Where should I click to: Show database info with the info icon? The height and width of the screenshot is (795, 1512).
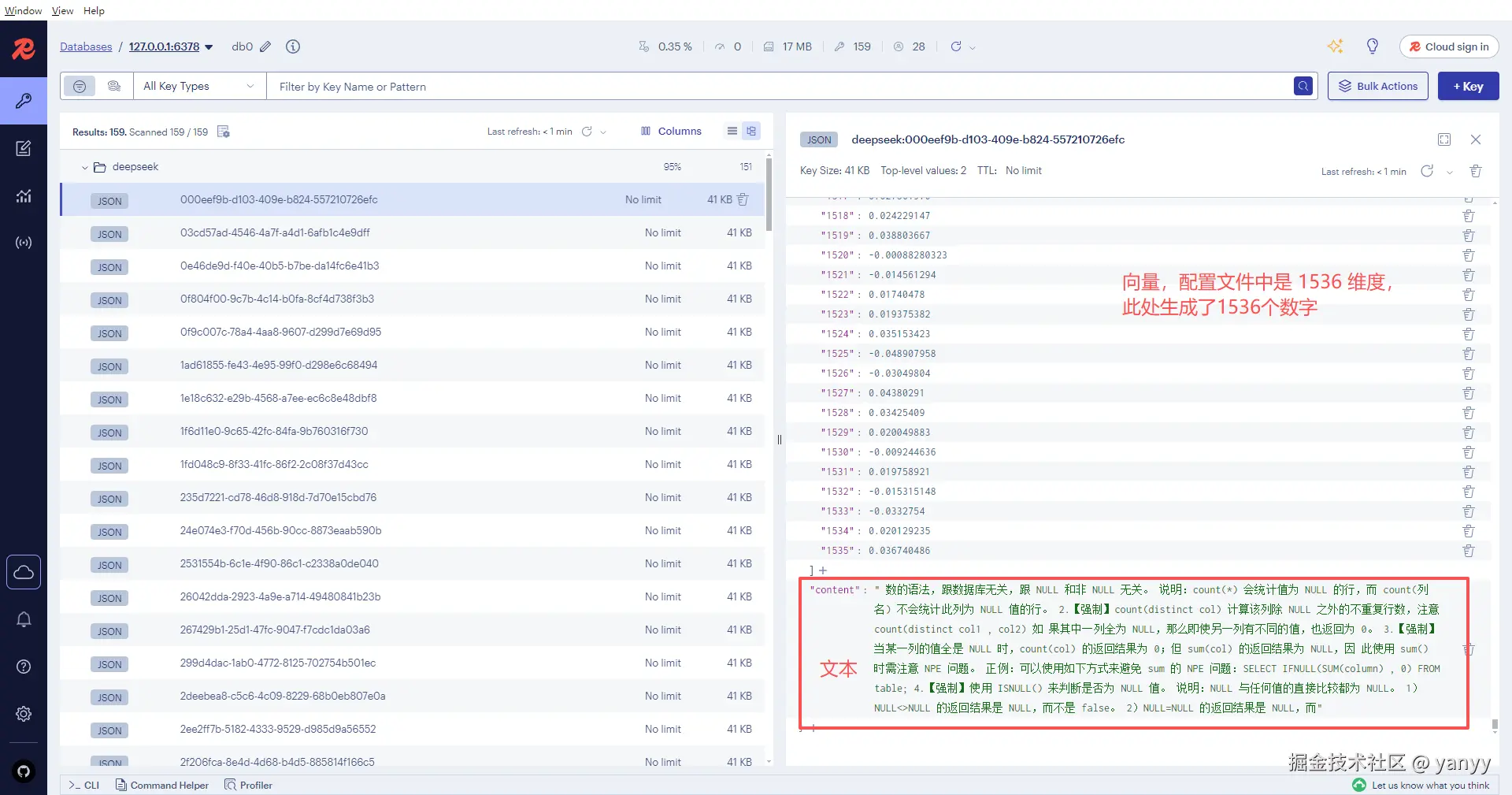[x=293, y=46]
